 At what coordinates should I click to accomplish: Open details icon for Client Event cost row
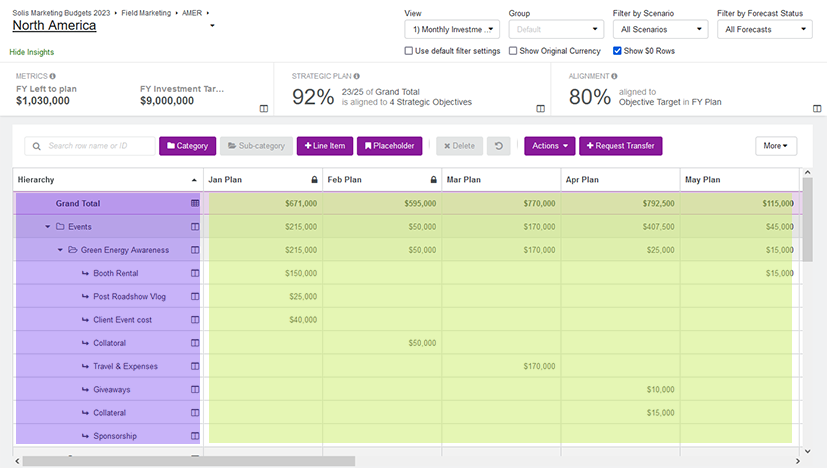click(x=195, y=320)
